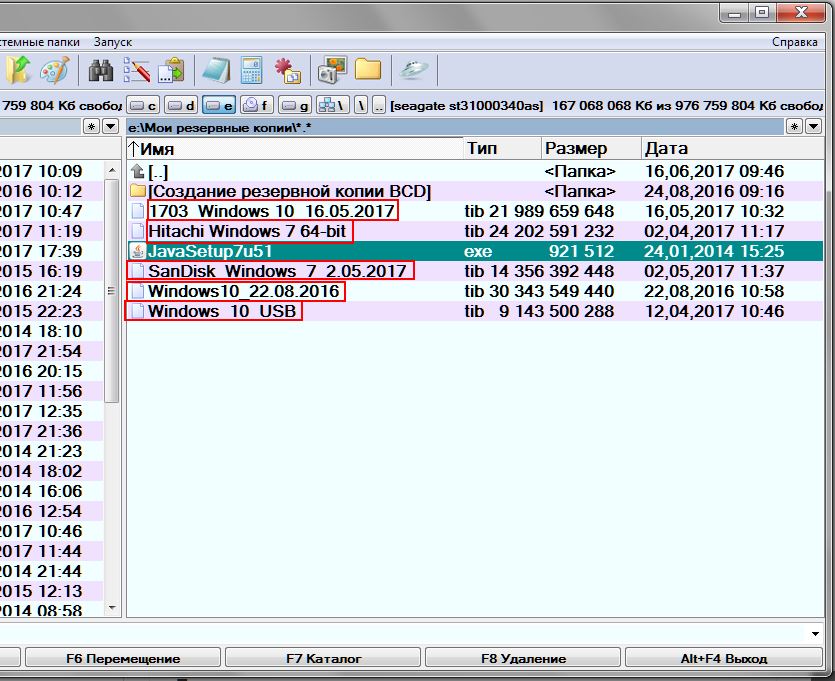Click the file icon of Hitachi Windows 7 64-bit
The height and width of the screenshot is (681, 835).
(137, 231)
